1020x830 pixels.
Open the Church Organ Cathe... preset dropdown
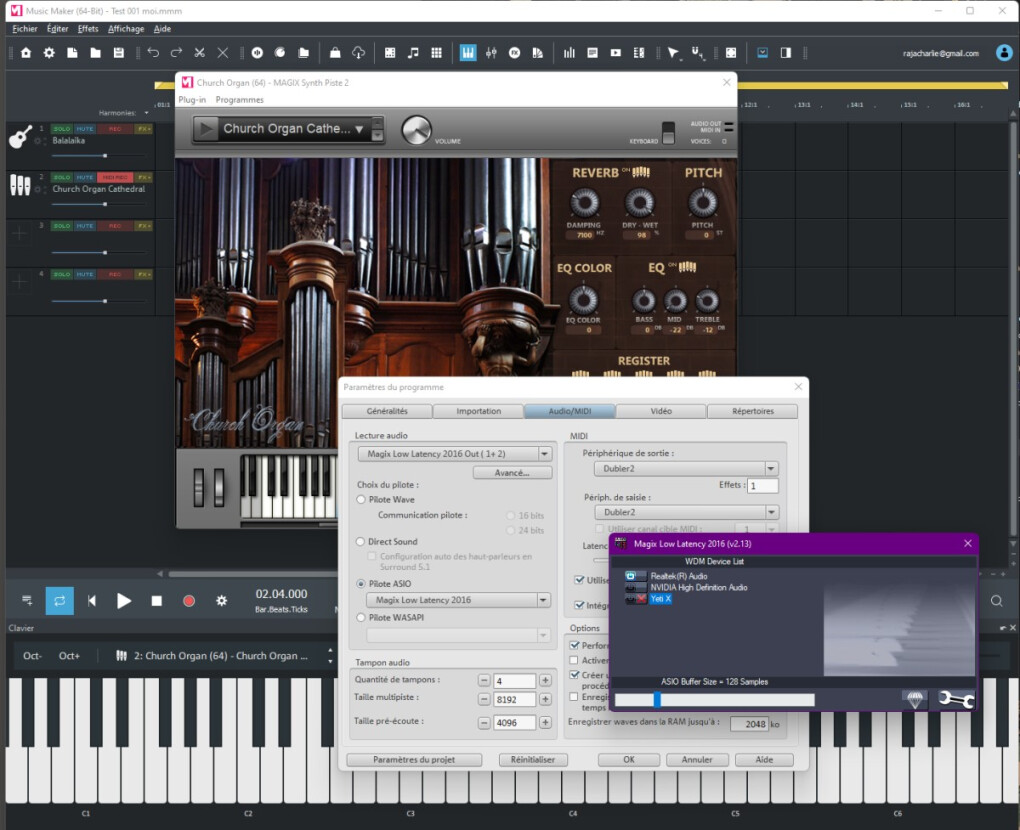coord(358,129)
